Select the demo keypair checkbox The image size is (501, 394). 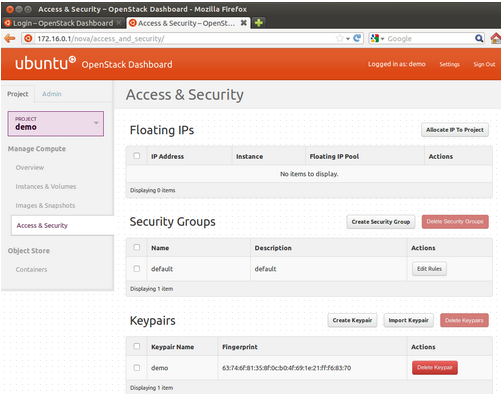click(137, 367)
